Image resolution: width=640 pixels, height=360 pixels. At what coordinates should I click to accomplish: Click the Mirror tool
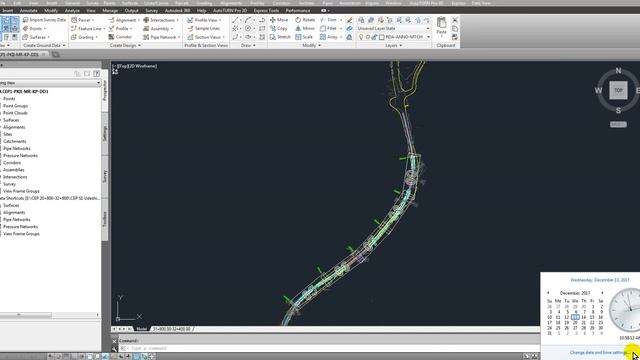(305, 28)
